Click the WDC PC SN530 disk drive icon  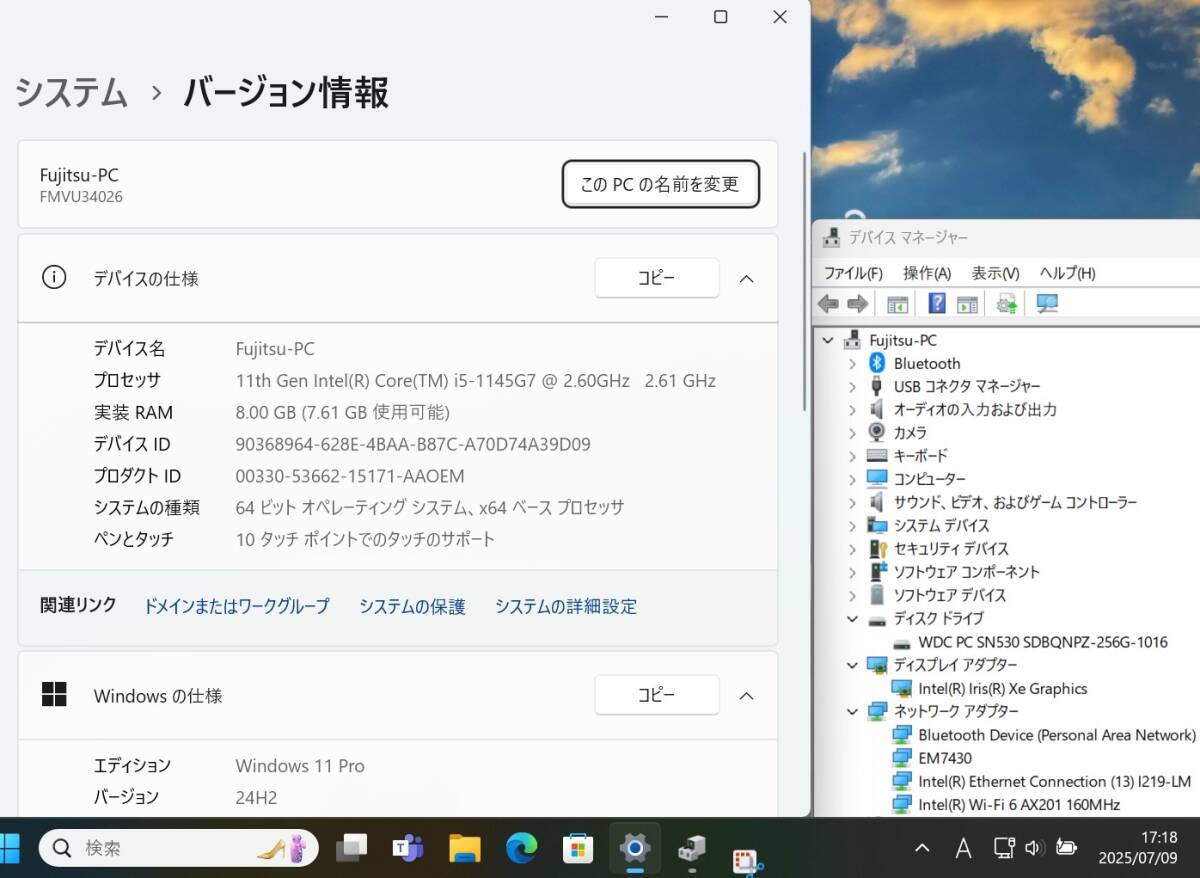pos(902,642)
